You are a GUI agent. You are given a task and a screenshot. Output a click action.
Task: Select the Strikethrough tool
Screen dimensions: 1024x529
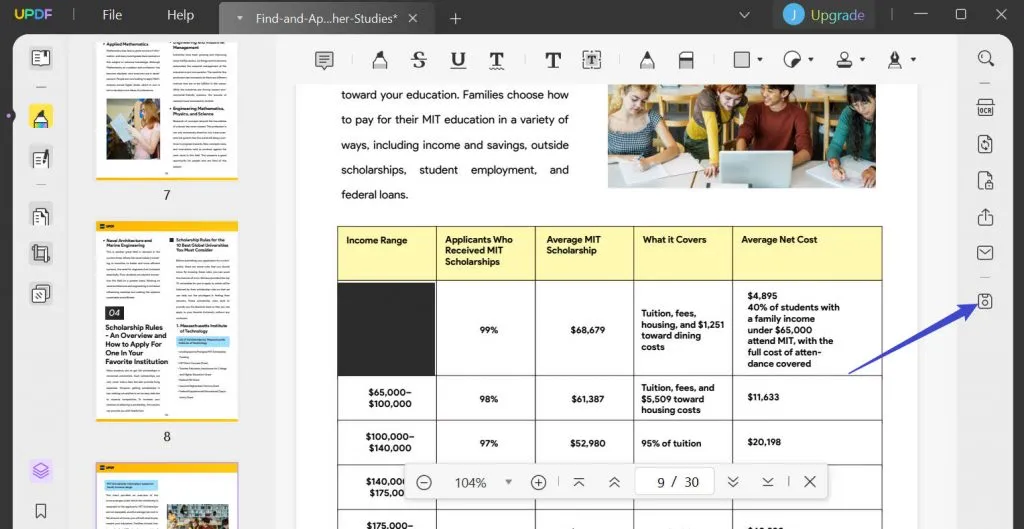click(419, 60)
